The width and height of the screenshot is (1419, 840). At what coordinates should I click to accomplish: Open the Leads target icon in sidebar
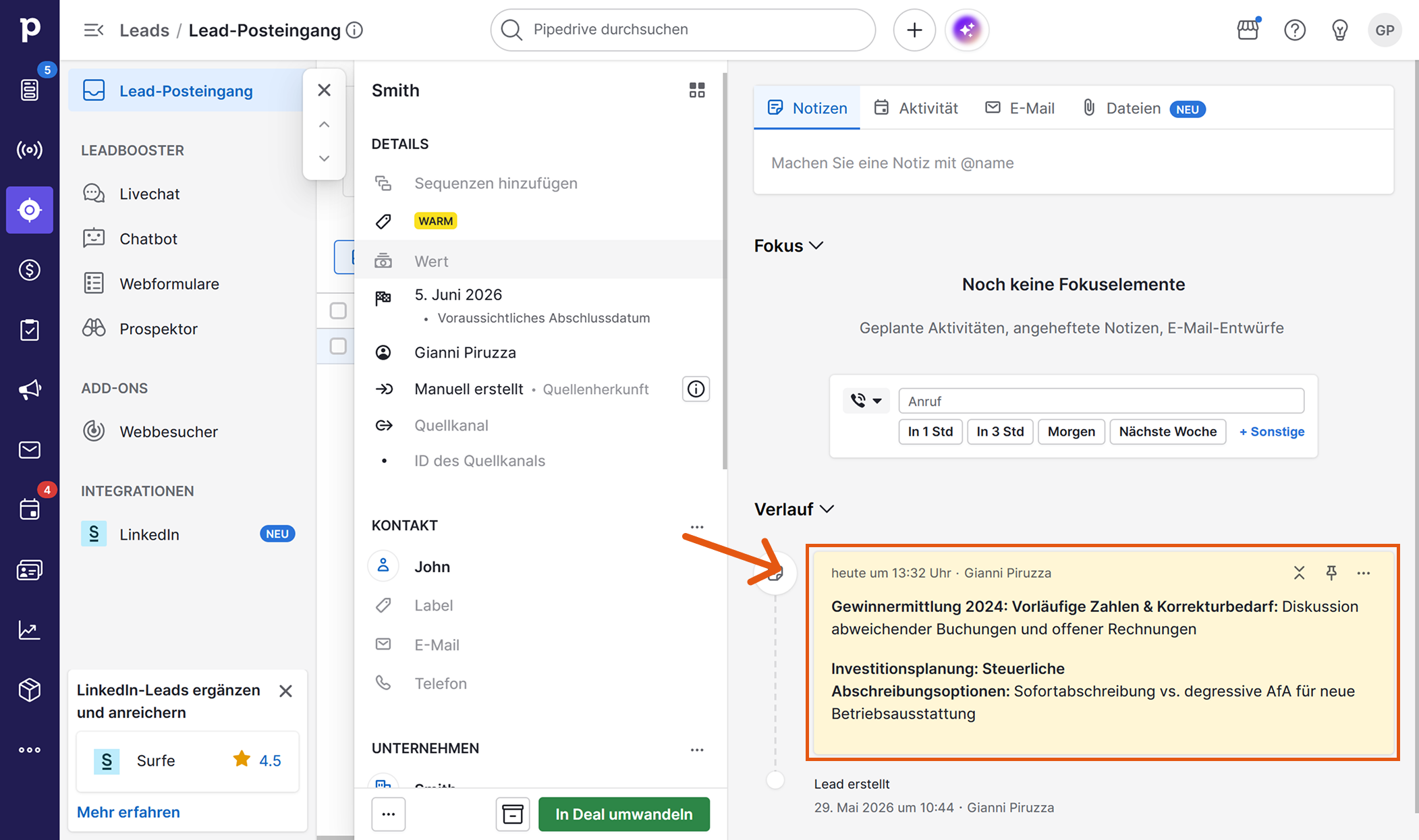pos(30,210)
